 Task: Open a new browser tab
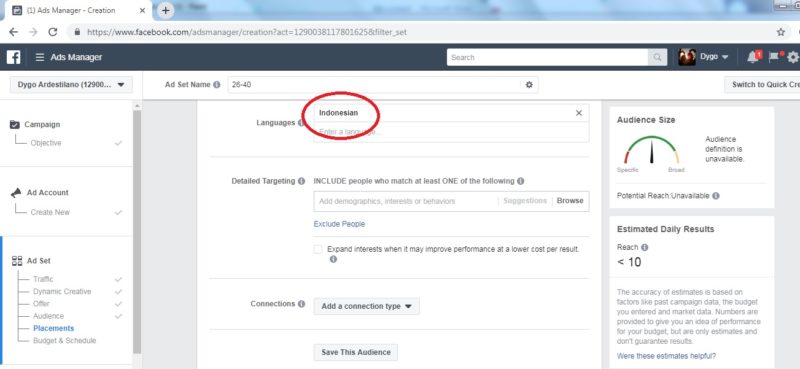click(x=165, y=10)
